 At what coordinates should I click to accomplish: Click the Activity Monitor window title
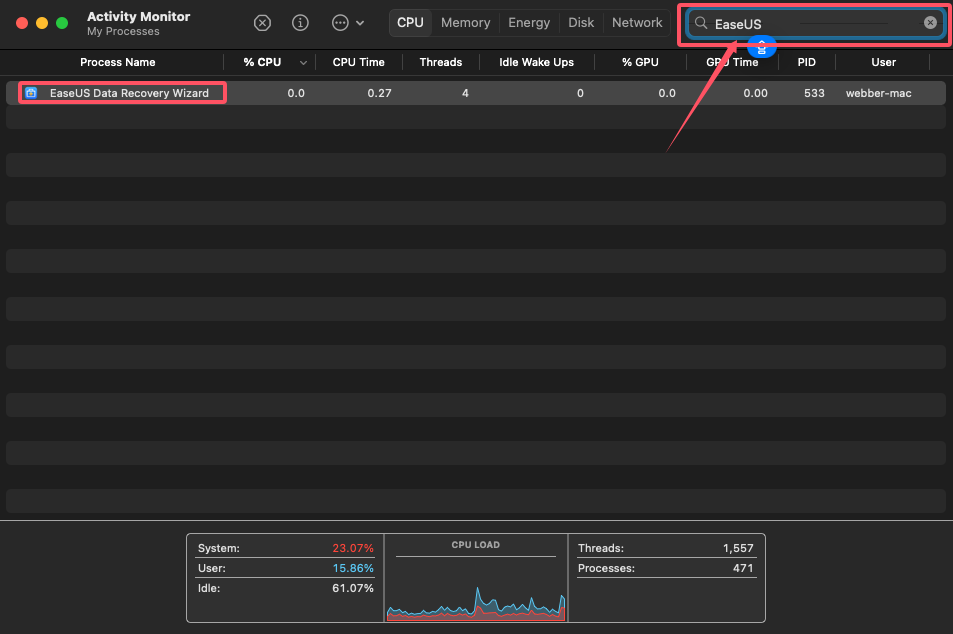tap(139, 16)
